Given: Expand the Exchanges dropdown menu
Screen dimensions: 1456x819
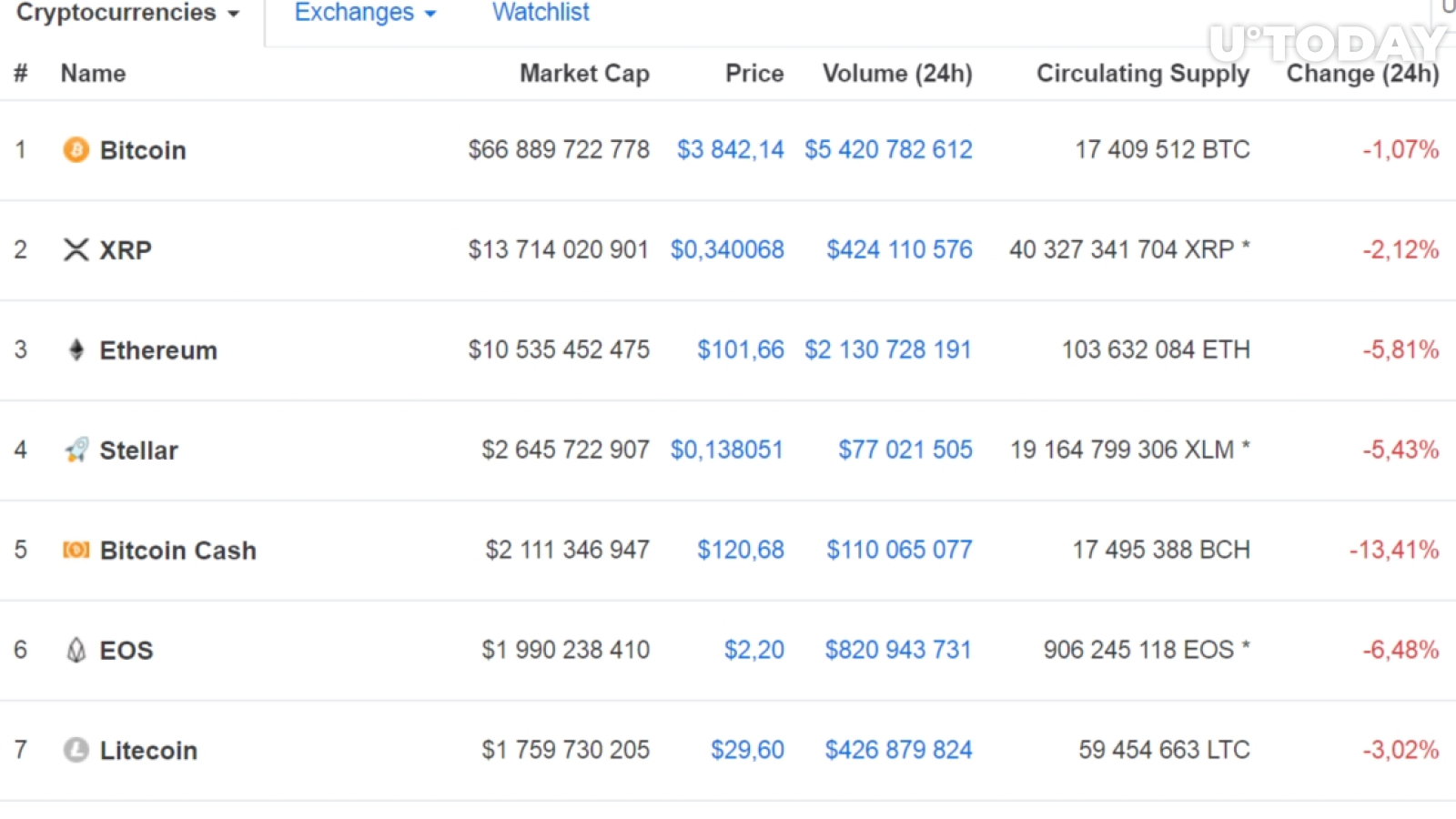Looking at the screenshot, I should click(365, 13).
